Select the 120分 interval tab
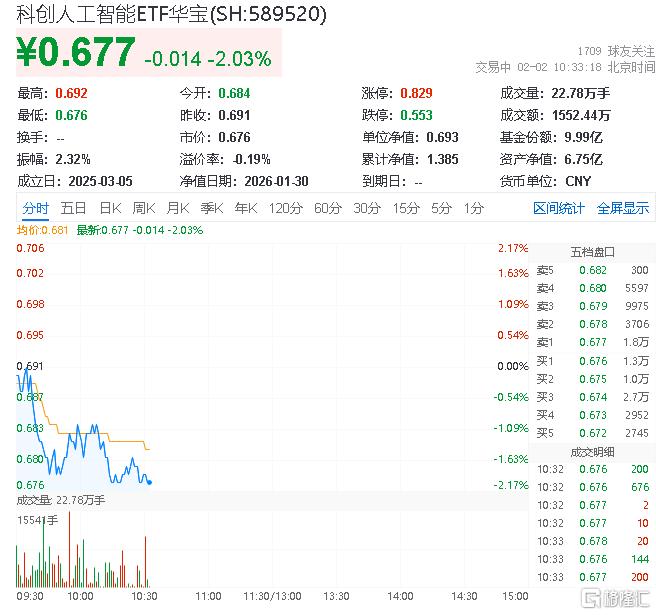This screenshot has width=656, height=615. pos(285,208)
